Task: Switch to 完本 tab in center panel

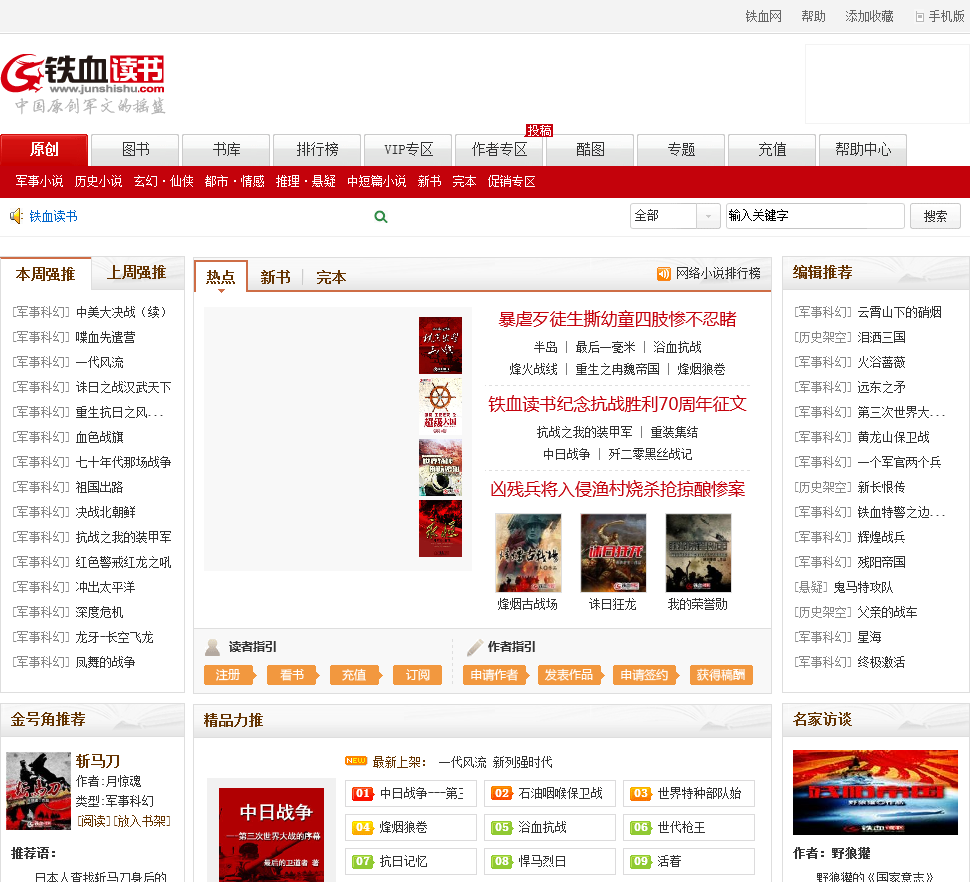Action: point(331,277)
